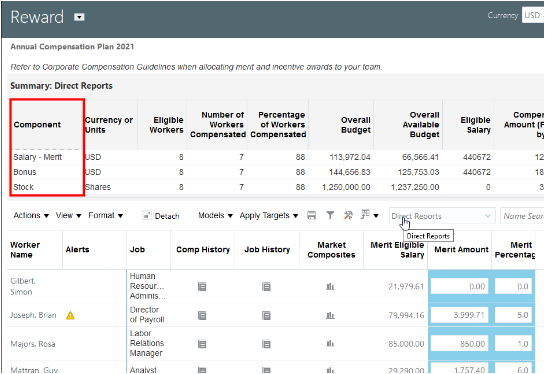Open the Format menu

(106, 216)
